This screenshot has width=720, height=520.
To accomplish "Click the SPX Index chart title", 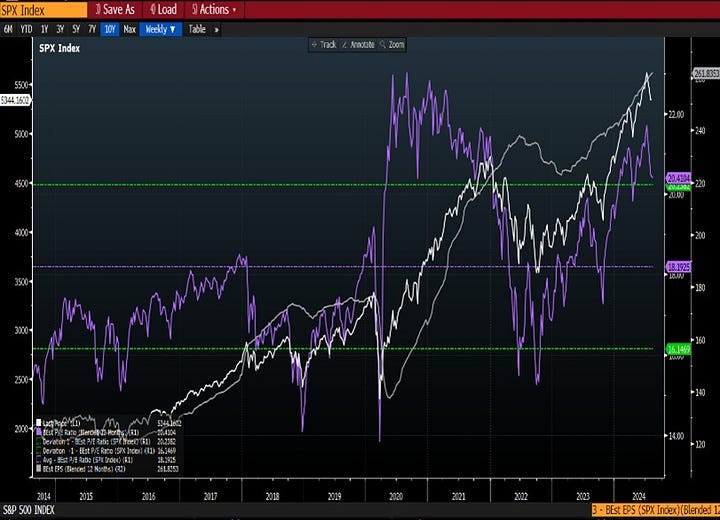I will pyautogui.click(x=59, y=48).
